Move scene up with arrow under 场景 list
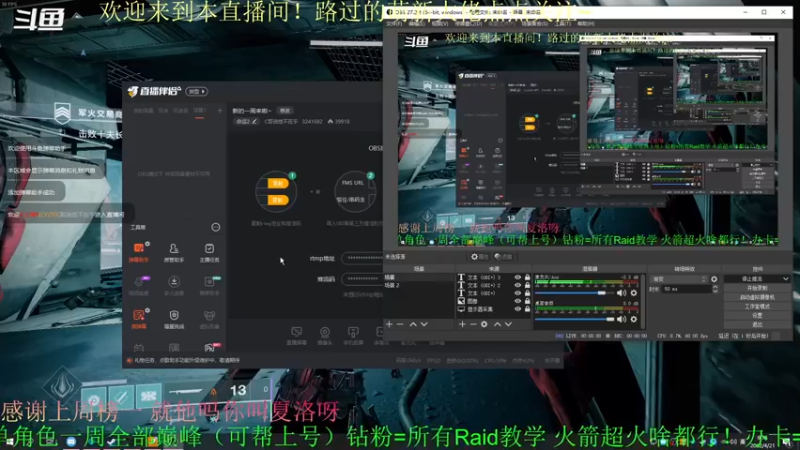 (413, 324)
